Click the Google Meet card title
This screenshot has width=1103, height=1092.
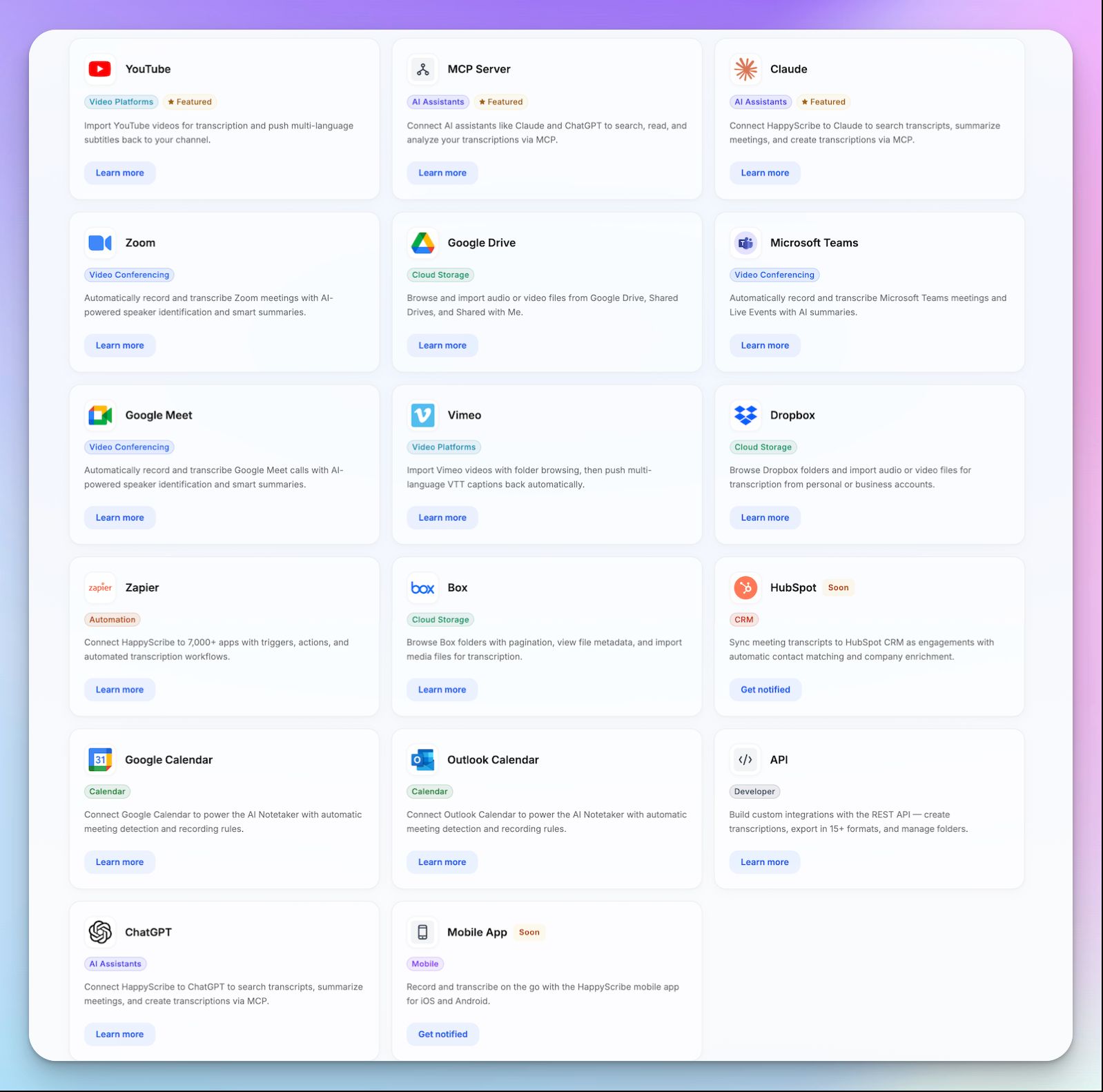tap(159, 415)
